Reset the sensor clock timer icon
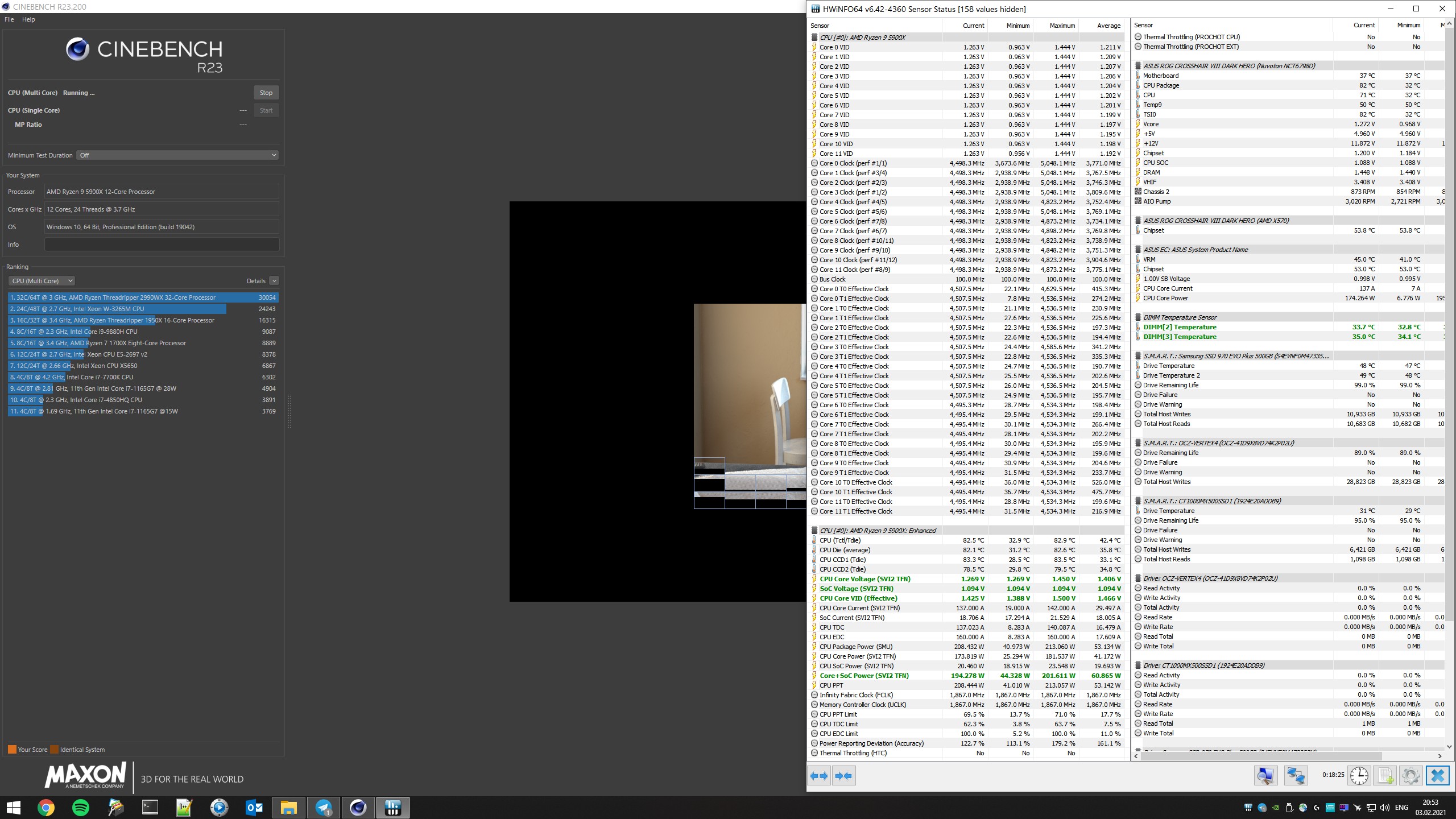The height and width of the screenshot is (819, 1456). [x=1359, y=776]
